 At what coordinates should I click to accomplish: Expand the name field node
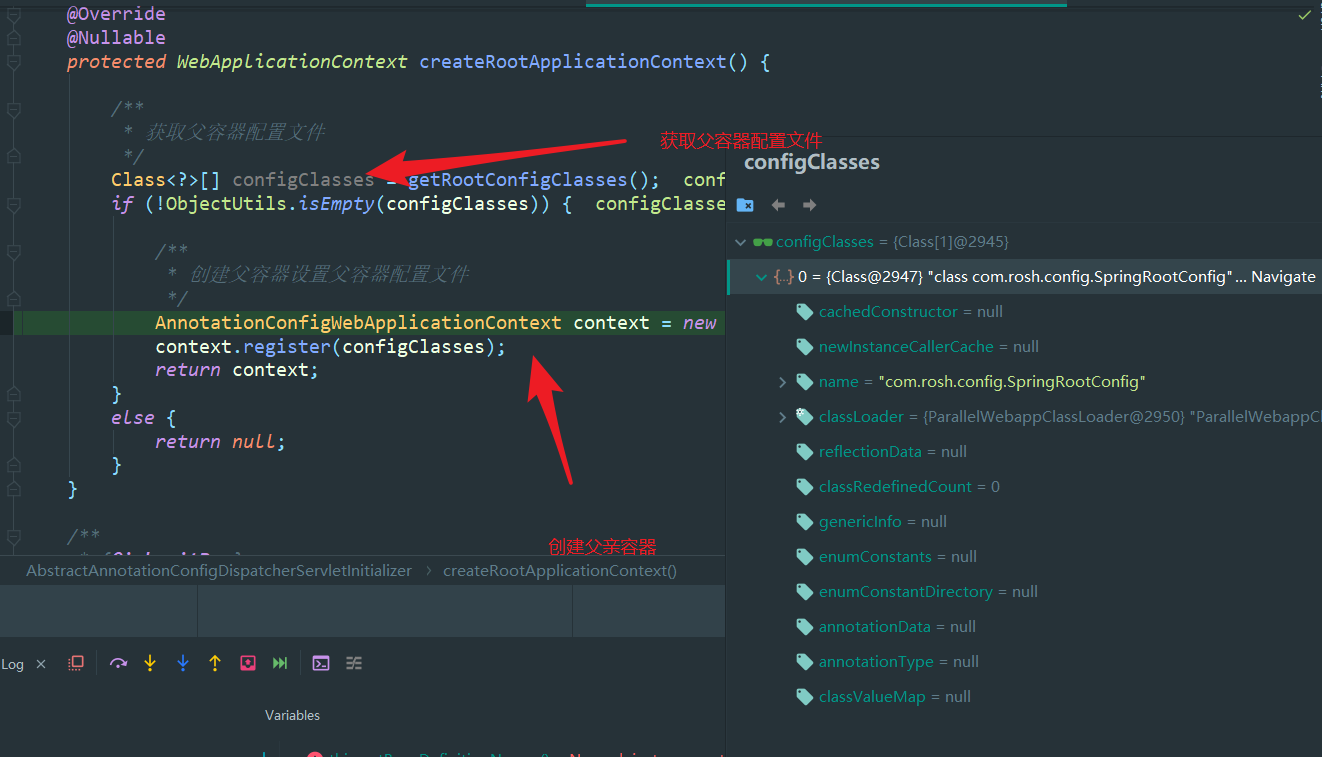click(782, 382)
